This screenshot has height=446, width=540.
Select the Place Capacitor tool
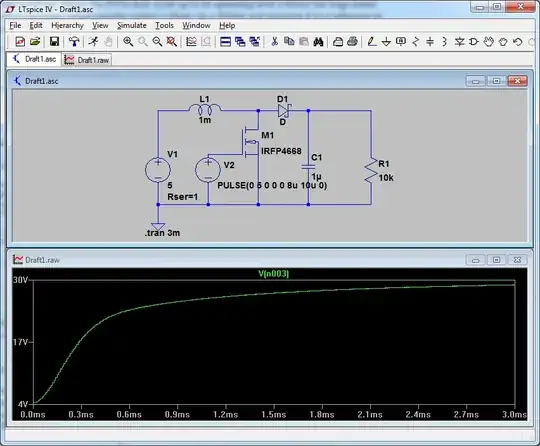[430, 42]
